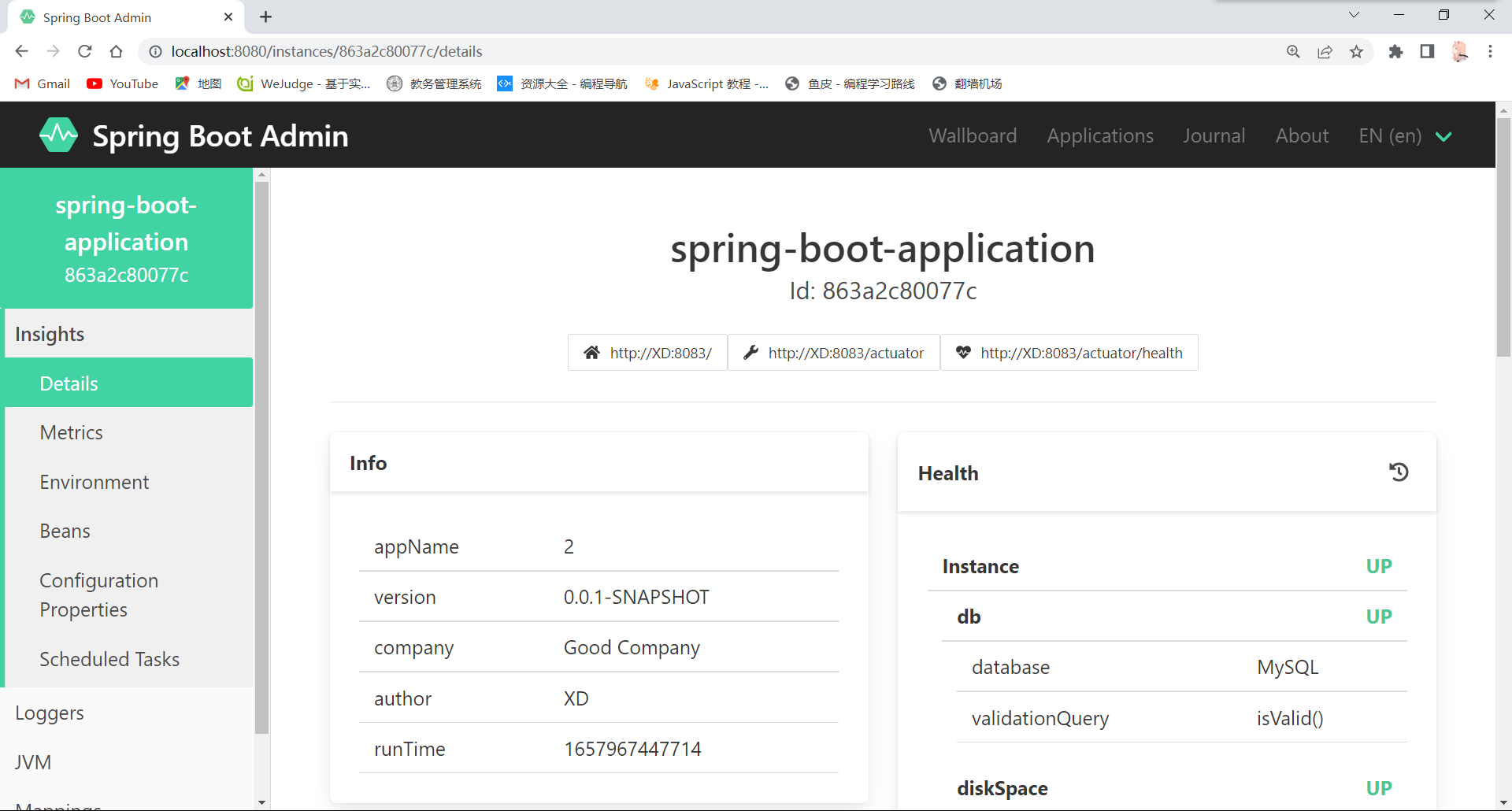Open the JavaScript 教程 bookmark
This screenshot has width=1512, height=811.
(706, 83)
